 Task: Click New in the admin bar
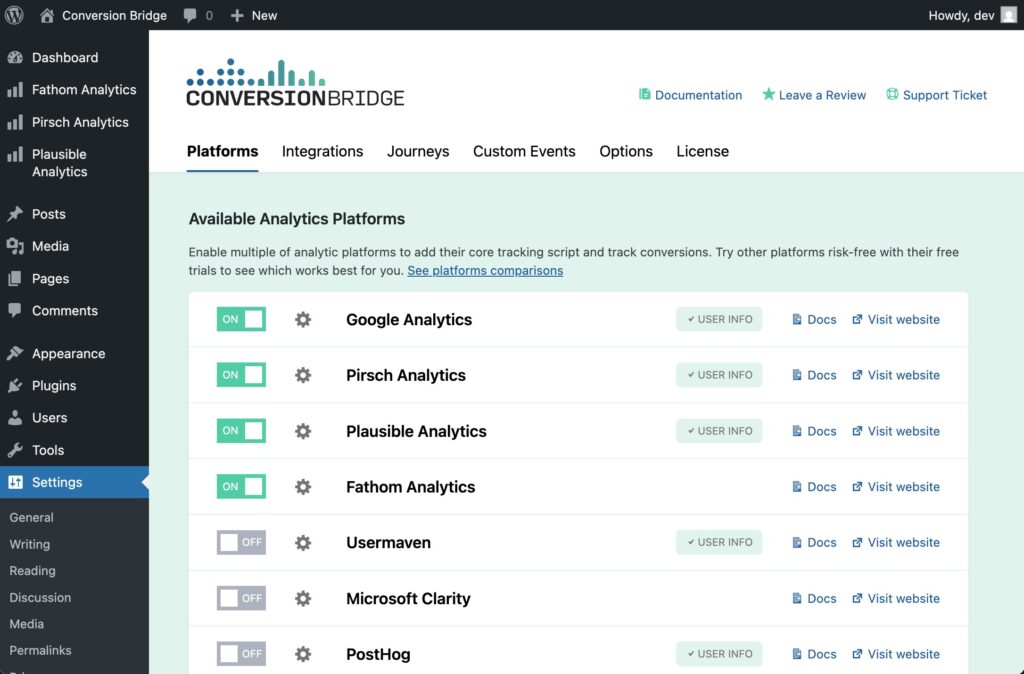tap(254, 15)
